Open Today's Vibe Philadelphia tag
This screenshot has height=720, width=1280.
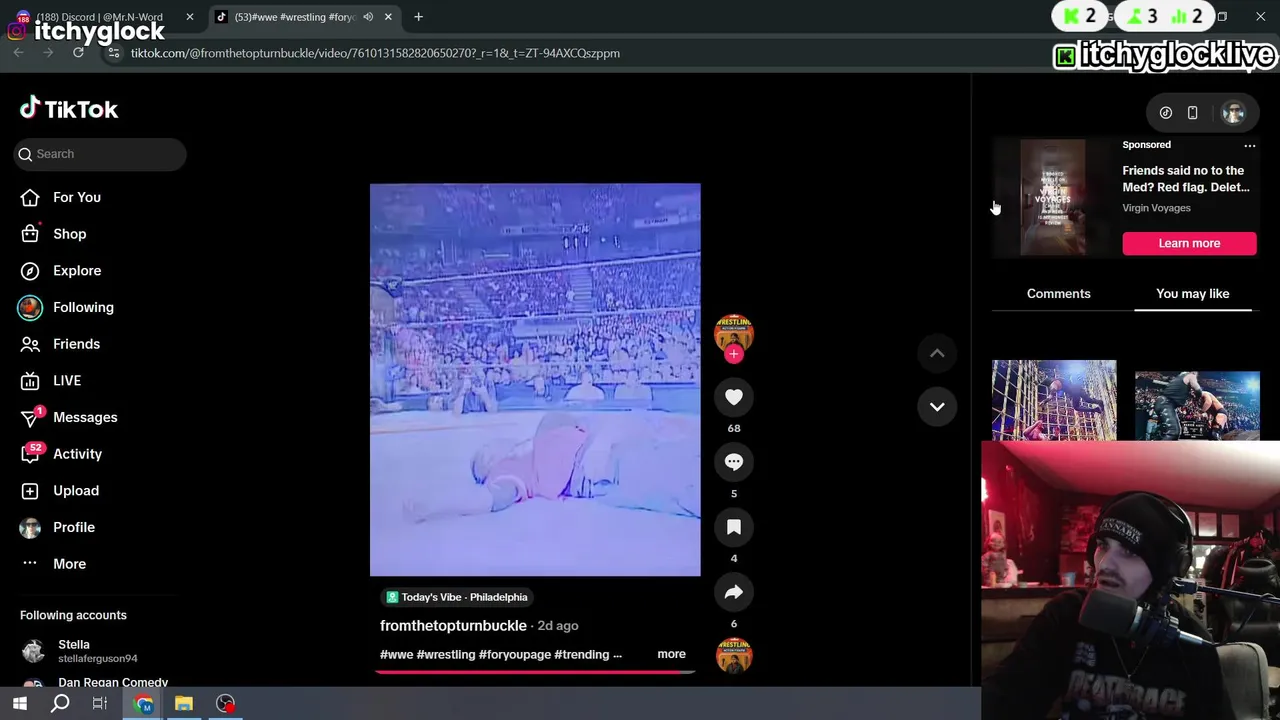click(456, 597)
